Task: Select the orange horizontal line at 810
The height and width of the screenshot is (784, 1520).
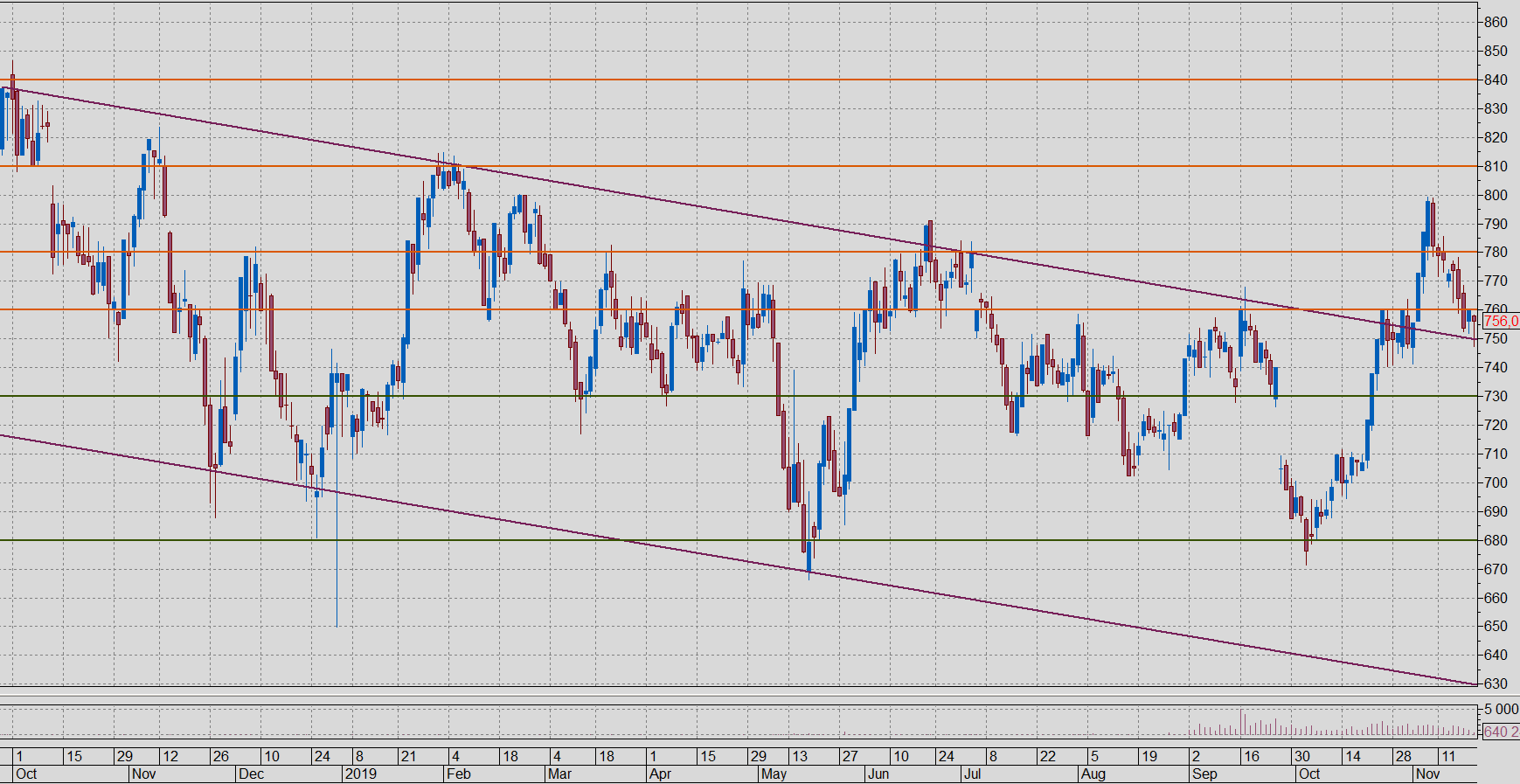Action: 739,166
